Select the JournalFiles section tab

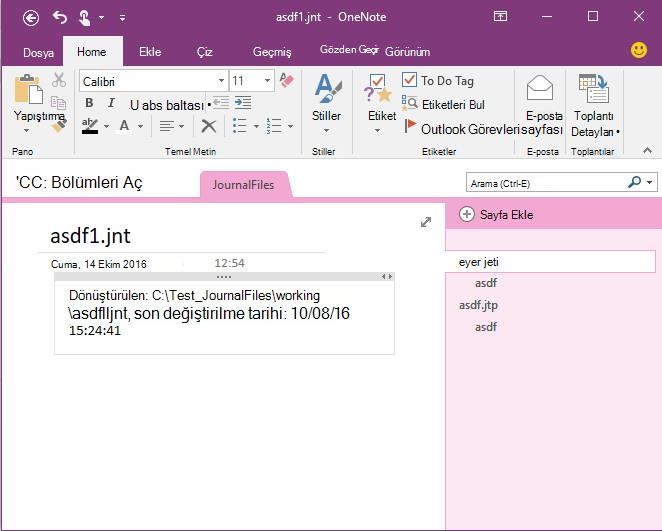[x=244, y=184]
